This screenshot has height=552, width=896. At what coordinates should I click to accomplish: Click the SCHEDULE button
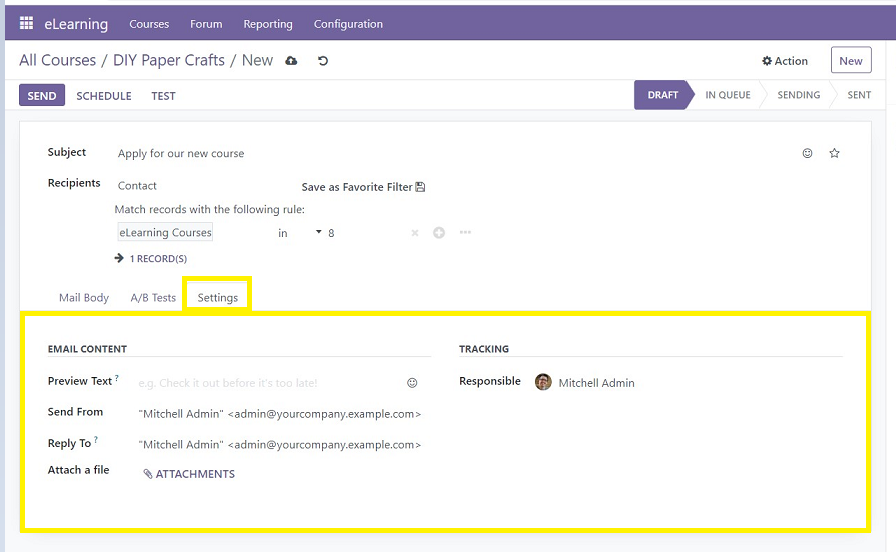(x=104, y=96)
